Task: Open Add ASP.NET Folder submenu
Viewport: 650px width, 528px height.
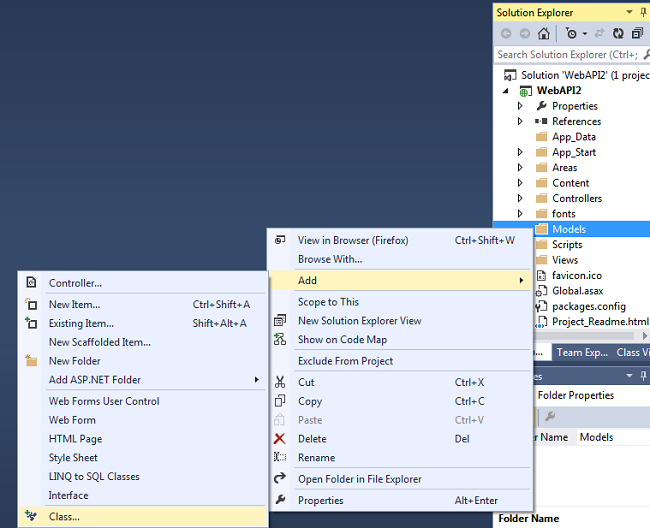Action: click(x=143, y=380)
